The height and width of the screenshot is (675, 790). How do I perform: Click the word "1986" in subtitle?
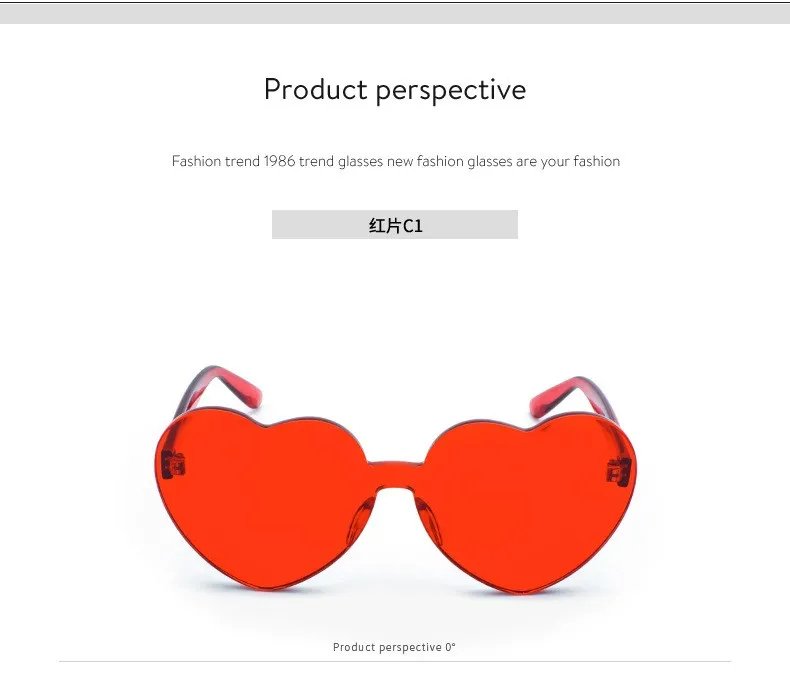(x=279, y=161)
